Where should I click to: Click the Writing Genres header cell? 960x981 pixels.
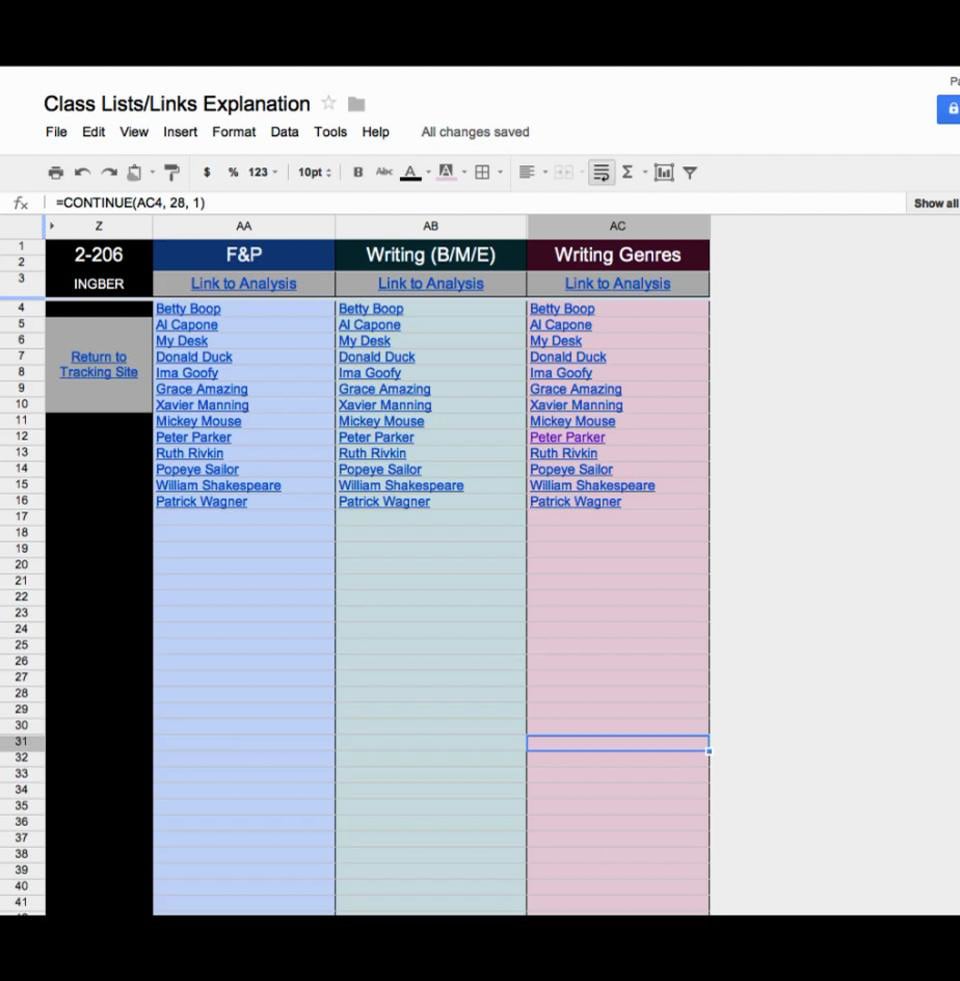tap(618, 255)
